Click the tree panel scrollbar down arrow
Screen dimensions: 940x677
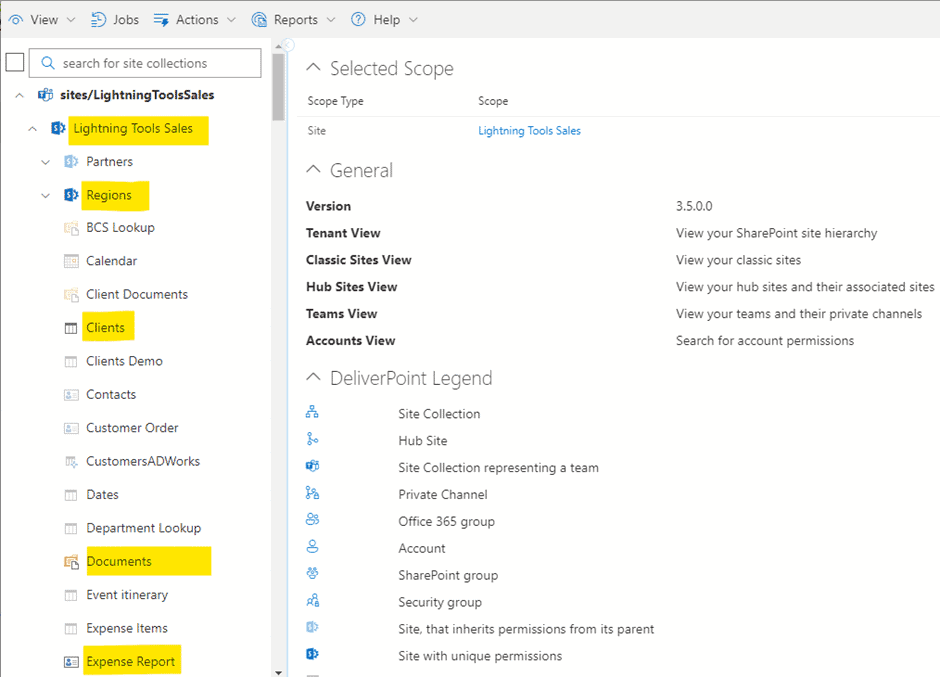pyautogui.click(x=278, y=671)
